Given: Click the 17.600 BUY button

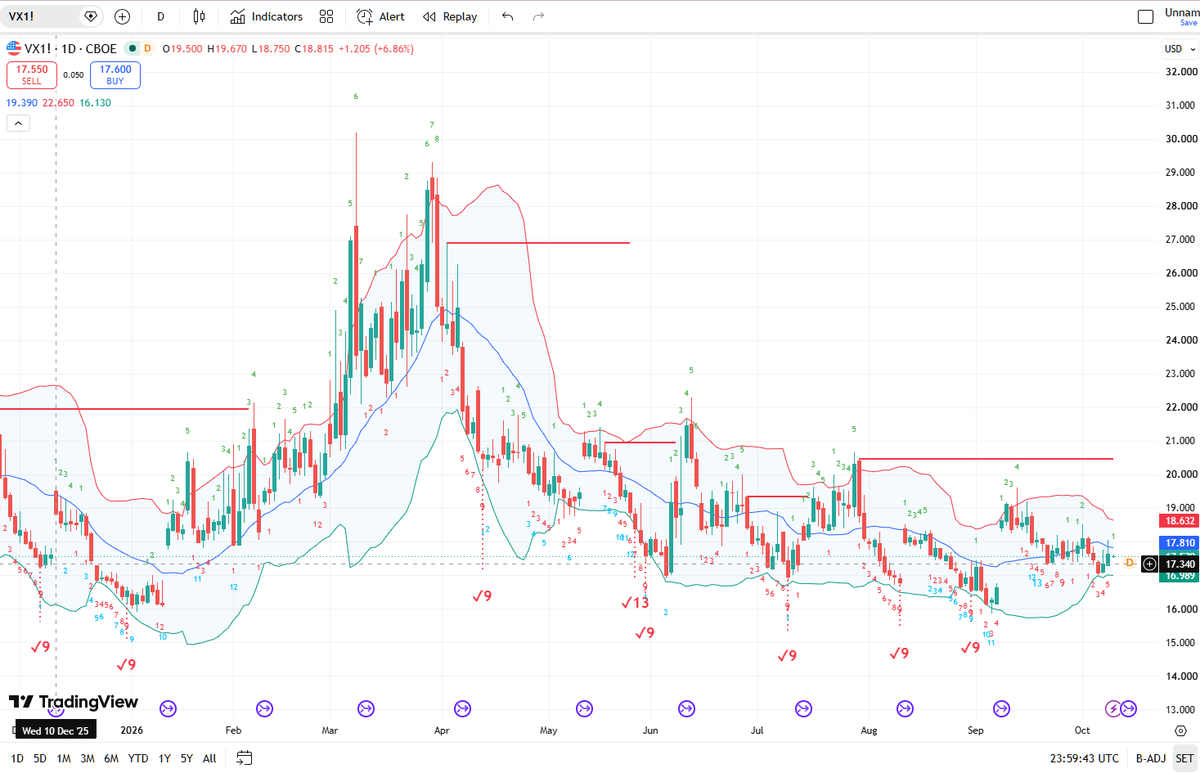Looking at the screenshot, I should pos(115,75).
